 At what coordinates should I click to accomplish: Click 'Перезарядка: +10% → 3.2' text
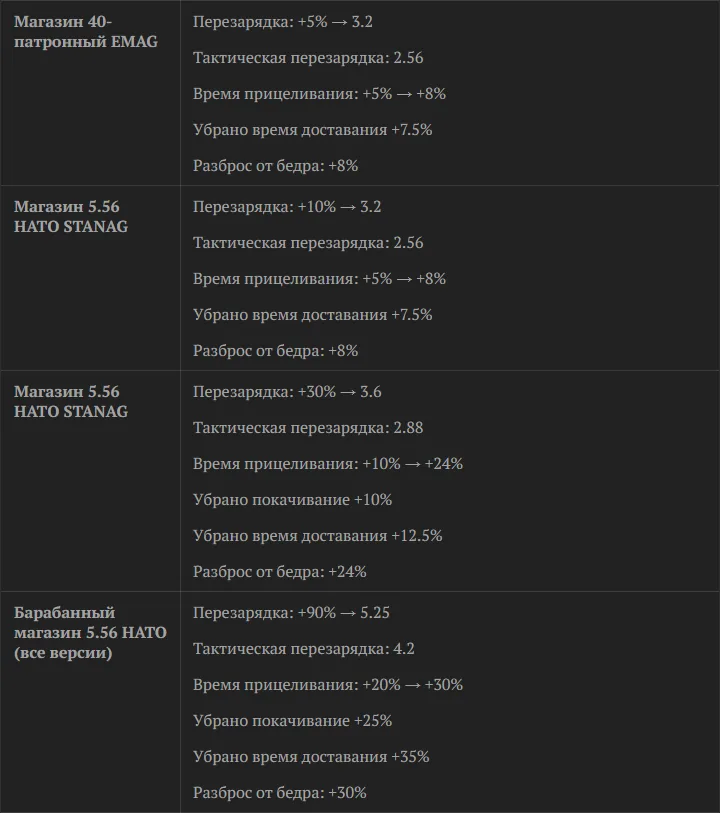[x=287, y=207]
